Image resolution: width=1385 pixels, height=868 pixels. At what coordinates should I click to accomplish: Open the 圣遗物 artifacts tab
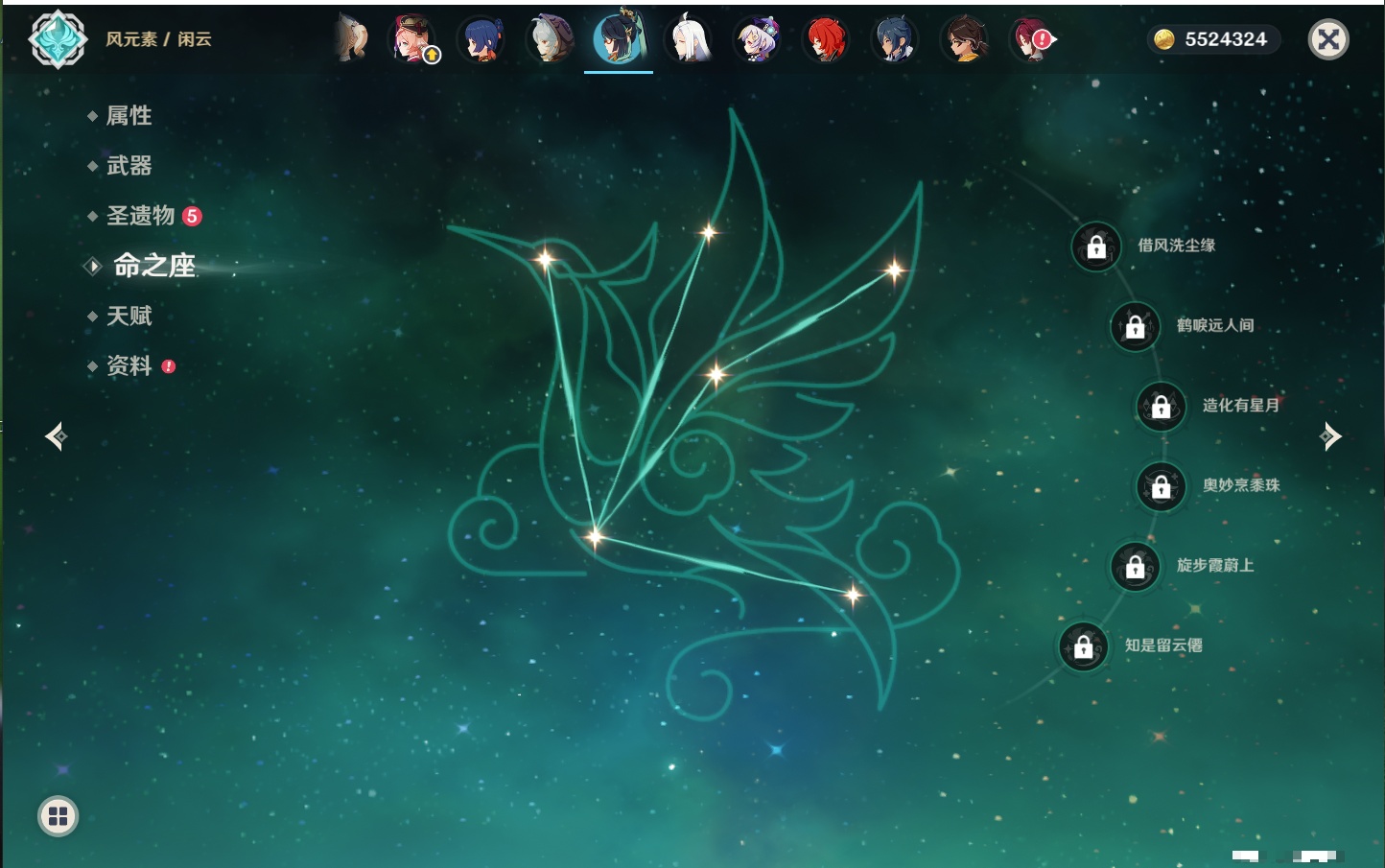(140, 216)
